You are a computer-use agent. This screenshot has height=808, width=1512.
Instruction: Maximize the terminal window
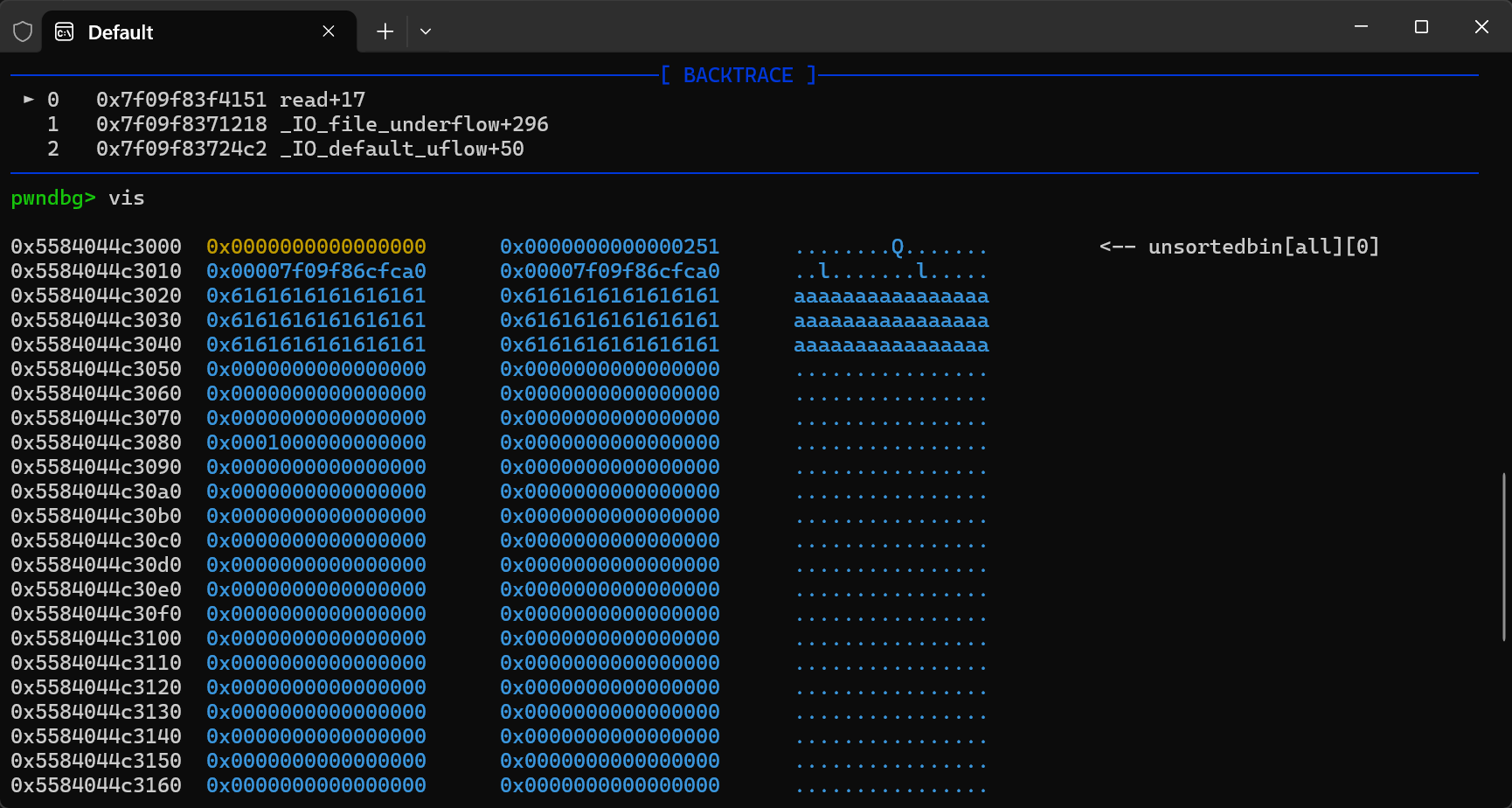tap(1421, 27)
